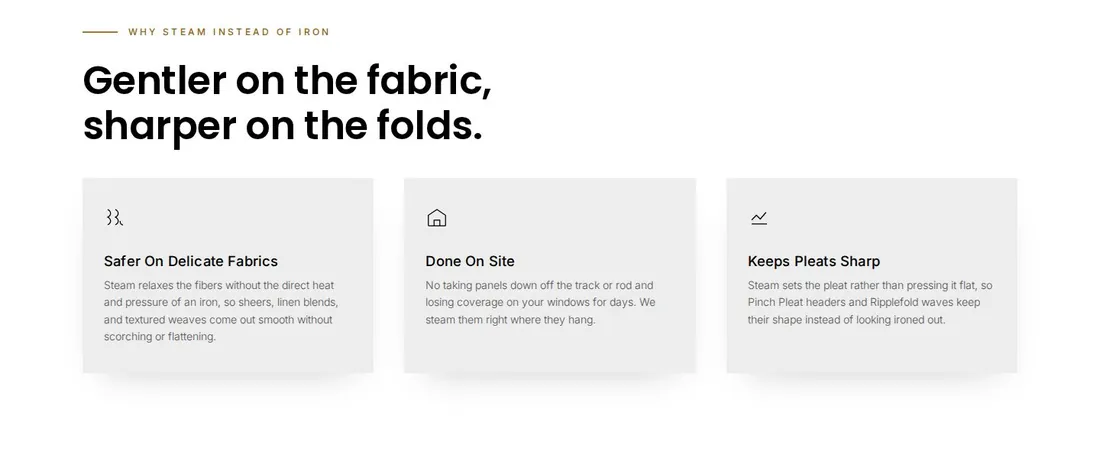Click the word 'folds.' in the headline
Screen dimensions: 1100x471
tap(429, 126)
